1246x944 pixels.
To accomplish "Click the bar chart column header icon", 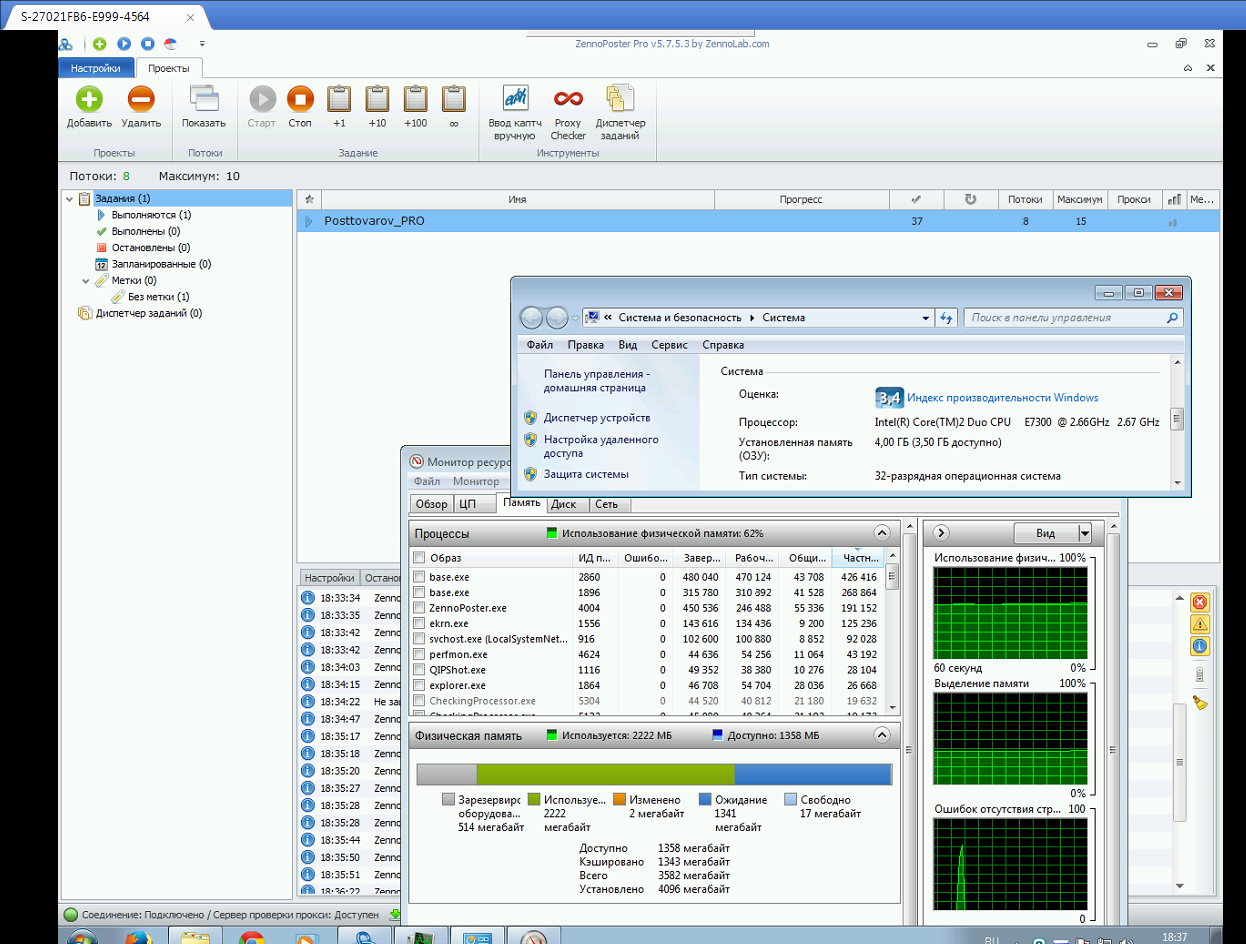I will click(1175, 199).
